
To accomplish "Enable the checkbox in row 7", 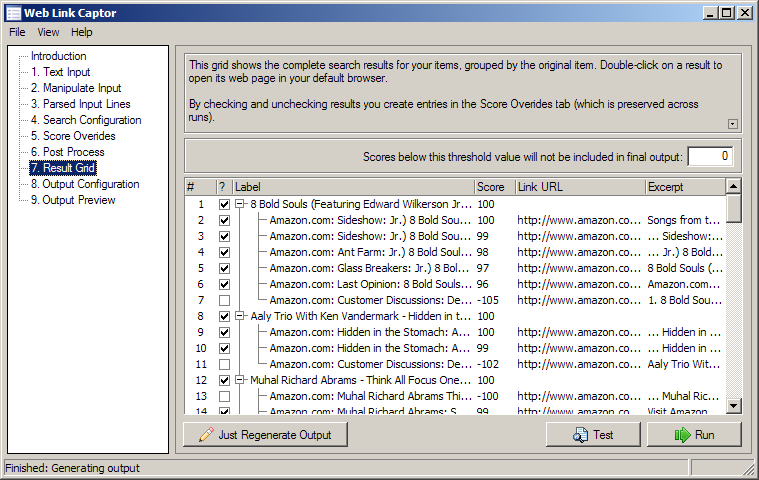I will pyautogui.click(x=224, y=300).
